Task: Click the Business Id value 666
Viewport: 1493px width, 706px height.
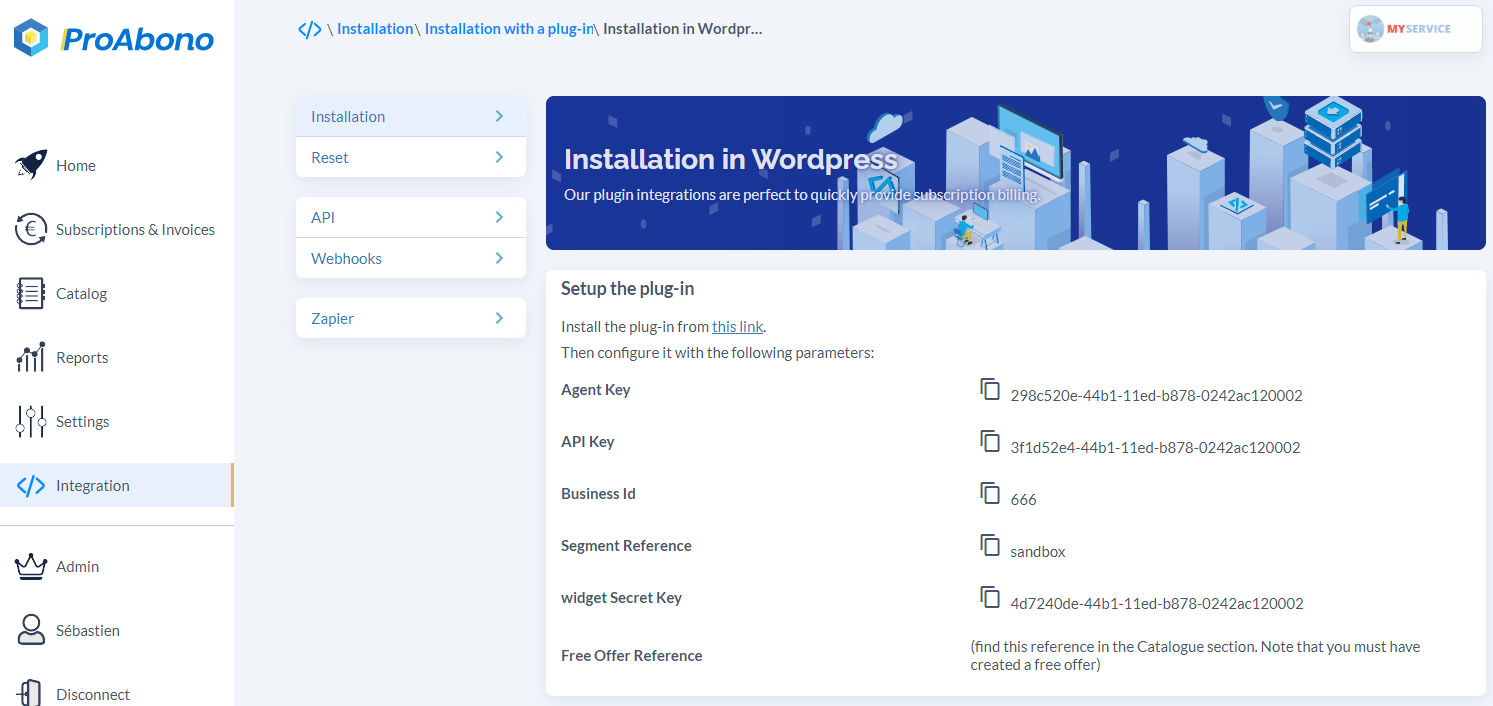Action: click(x=1023, y=499)
